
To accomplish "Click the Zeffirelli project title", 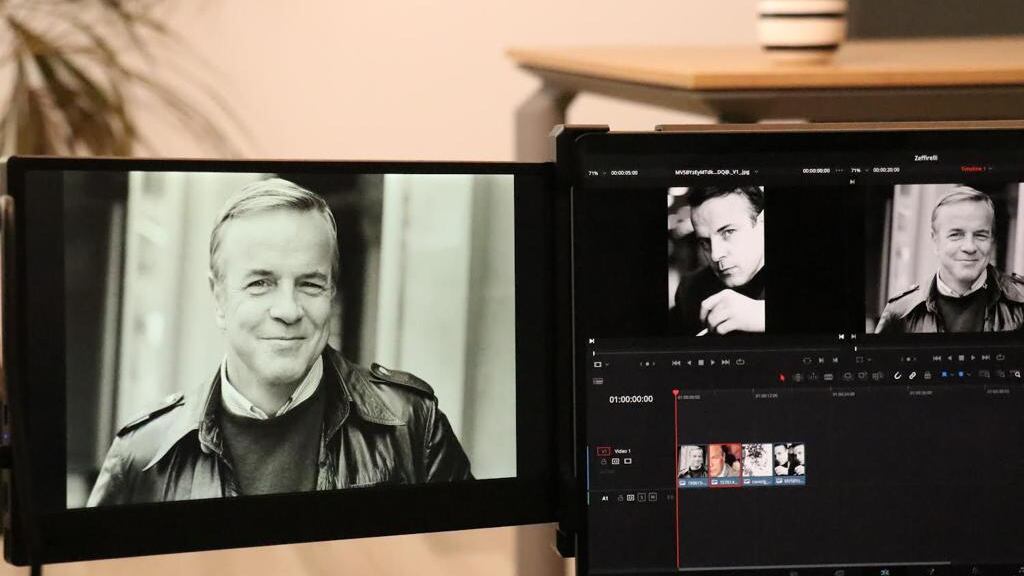I will click(x=925, y=158).
